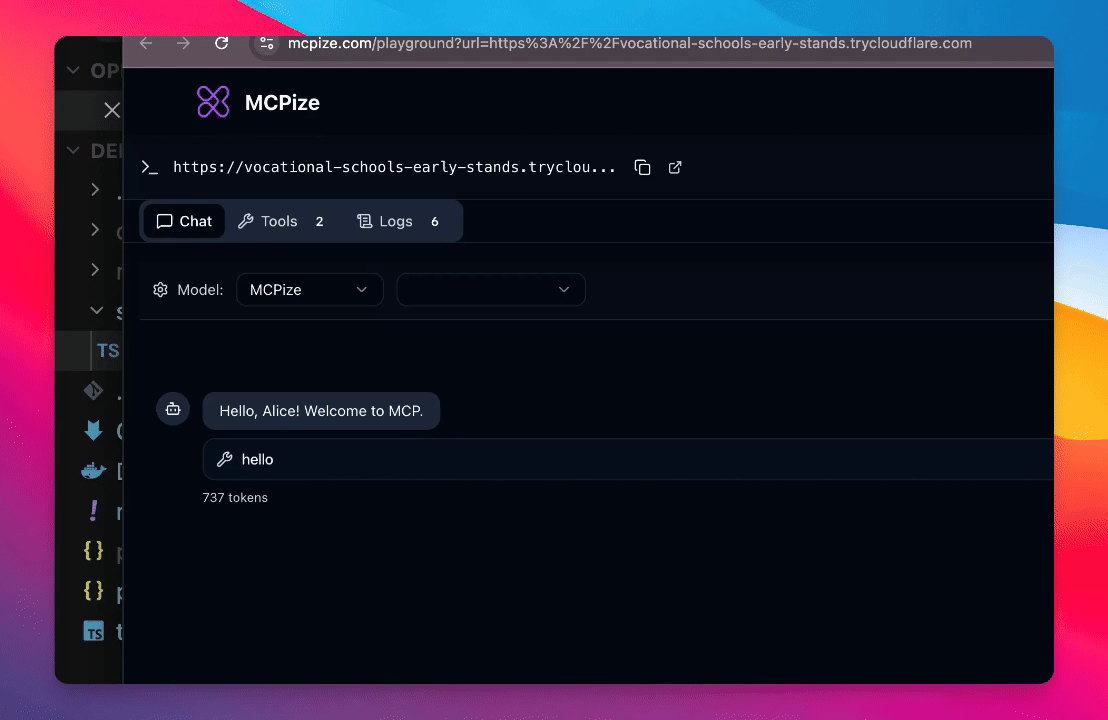Copy the server URL to clipboard
The width and height of the screenshot is (1108, 720).
(x=642, y=167)
